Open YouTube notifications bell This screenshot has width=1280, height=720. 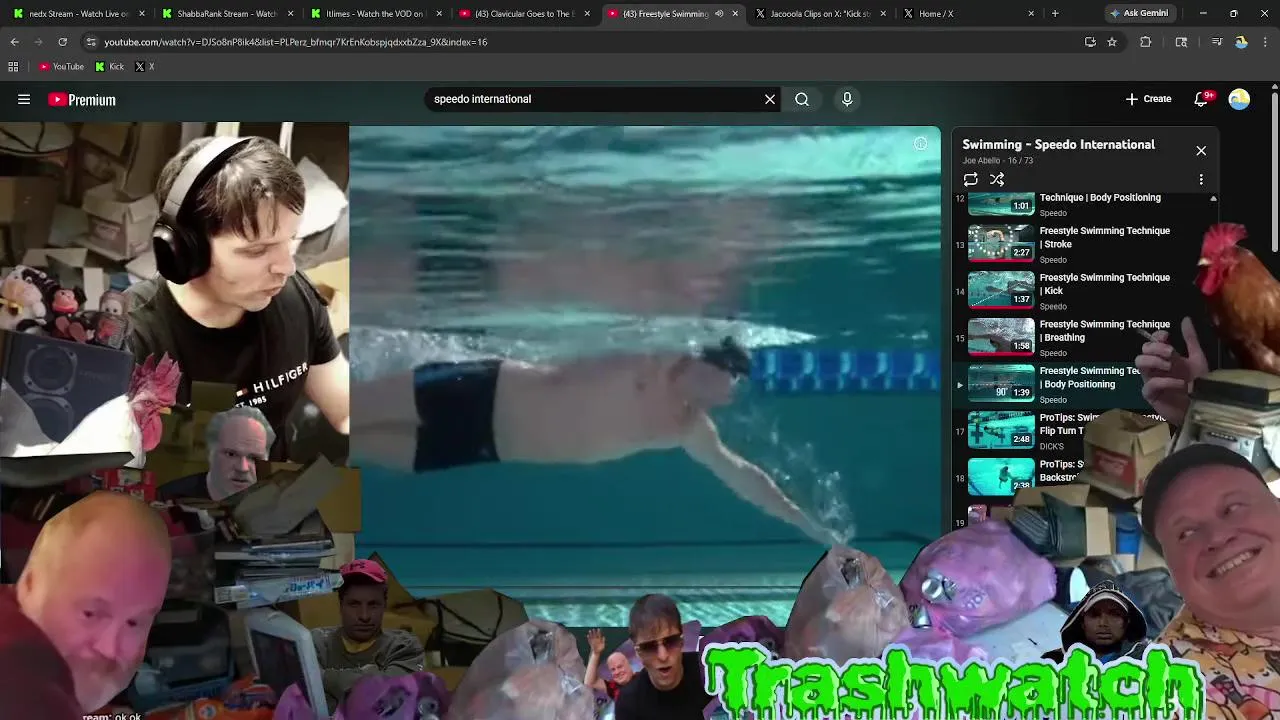pyautogui.click(x=1202, y=99)
